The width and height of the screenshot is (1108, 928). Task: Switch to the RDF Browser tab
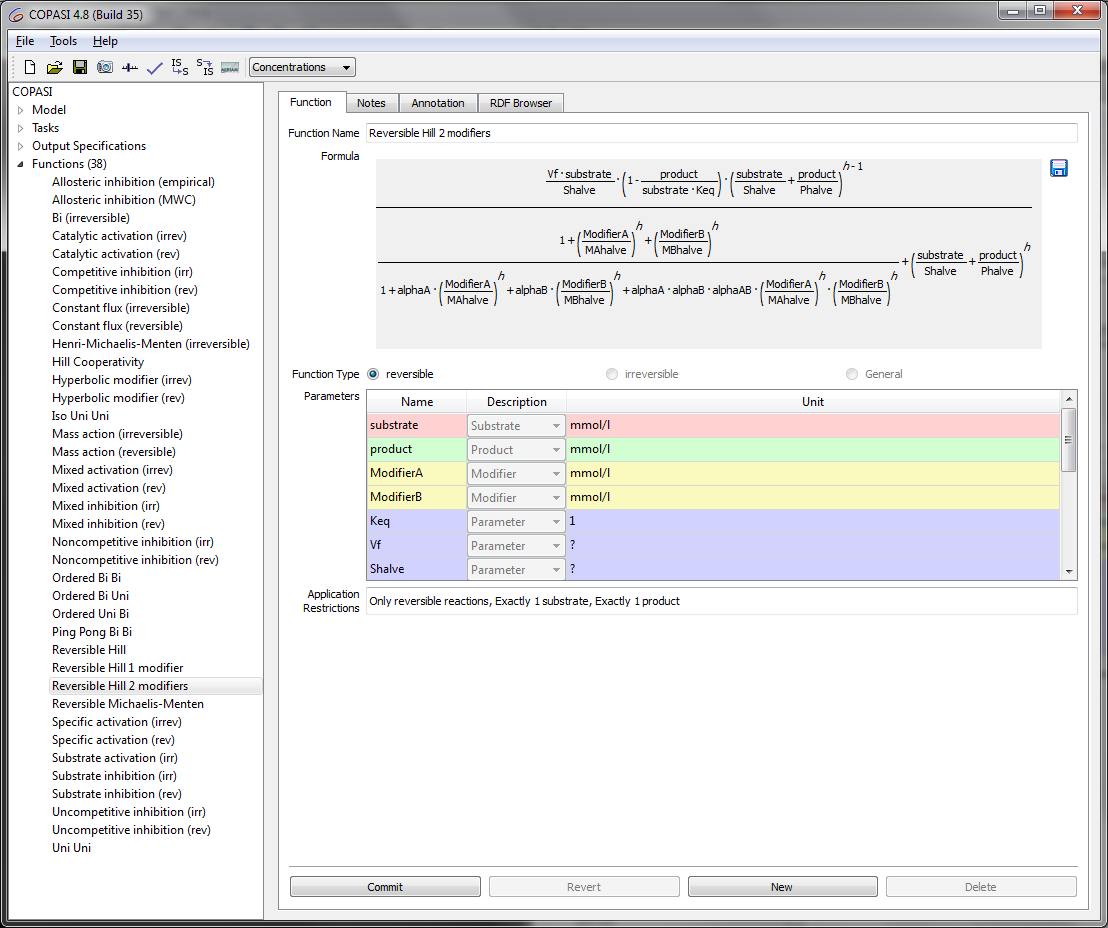[x=521, y=103]
